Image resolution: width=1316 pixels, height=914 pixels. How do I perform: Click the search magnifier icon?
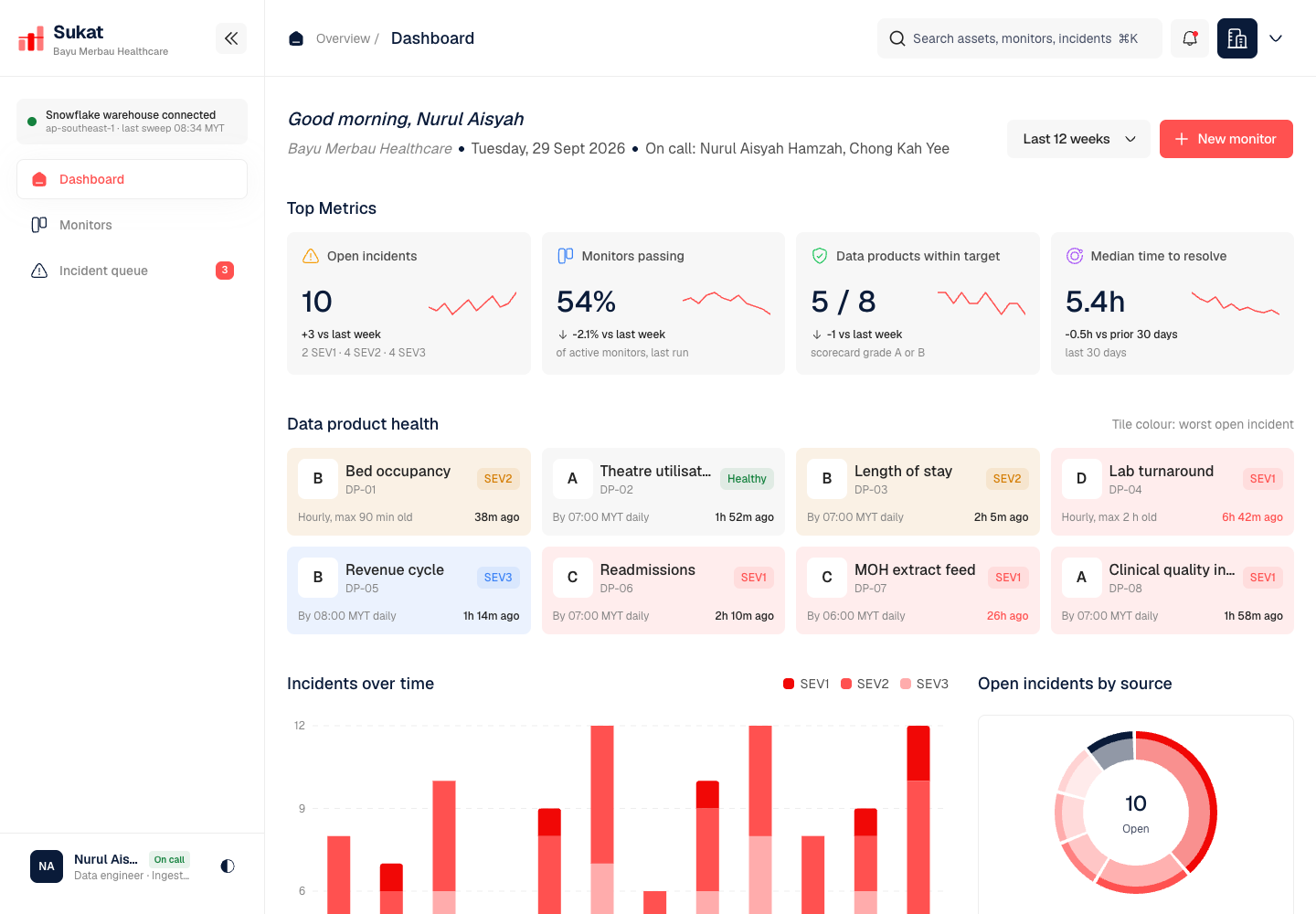[x=897, y=38]
